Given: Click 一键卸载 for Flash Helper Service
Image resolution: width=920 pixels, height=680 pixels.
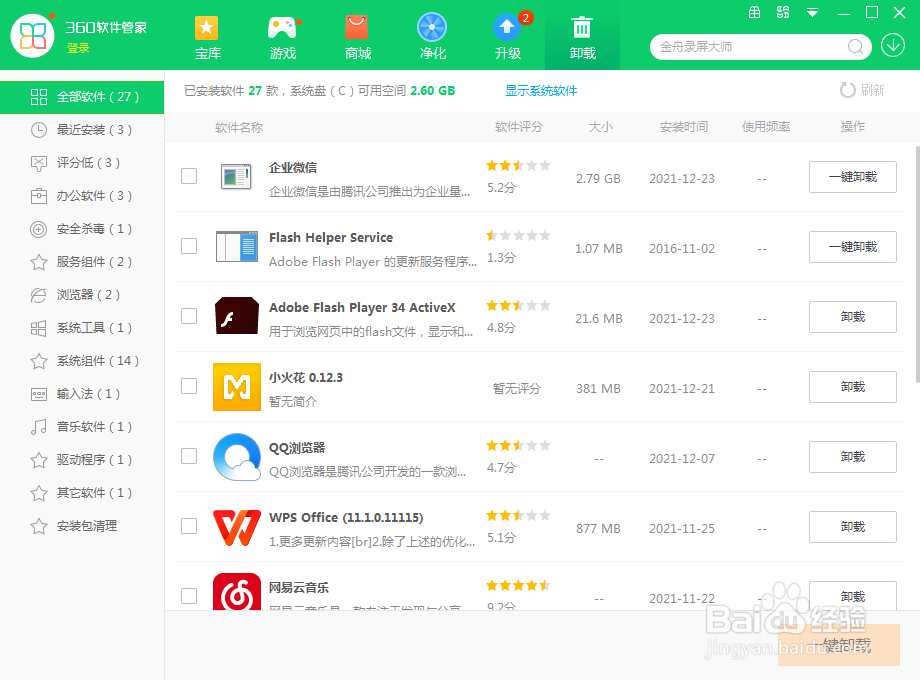Looking at the screenshot, I should [x=853, y=247].
